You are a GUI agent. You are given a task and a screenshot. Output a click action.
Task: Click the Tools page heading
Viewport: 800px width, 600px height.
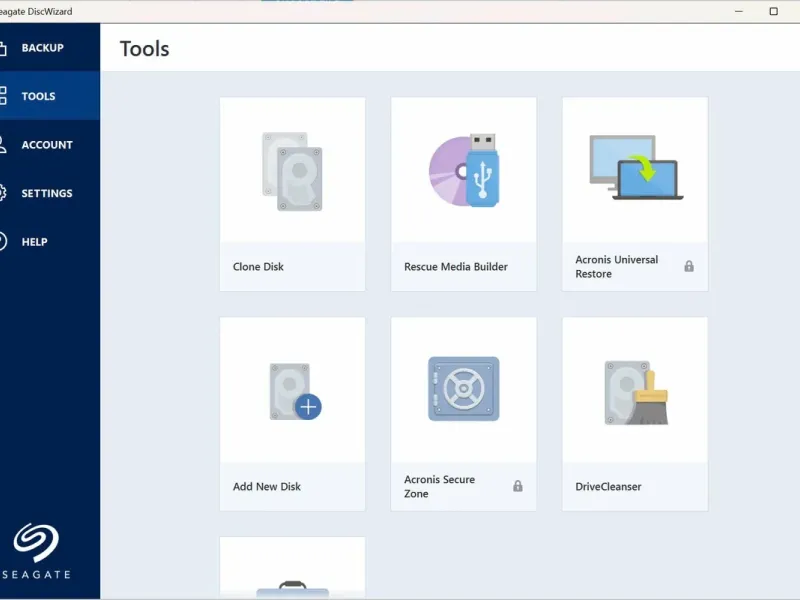click(x=144, y=49)
